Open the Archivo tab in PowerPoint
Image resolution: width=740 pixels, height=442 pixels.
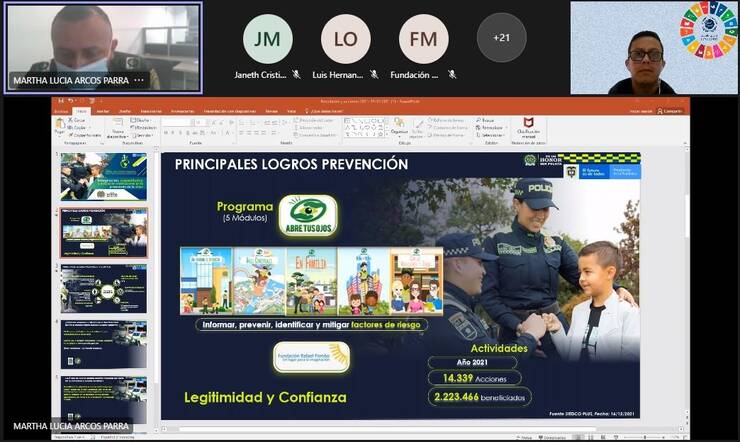[61, 111]
